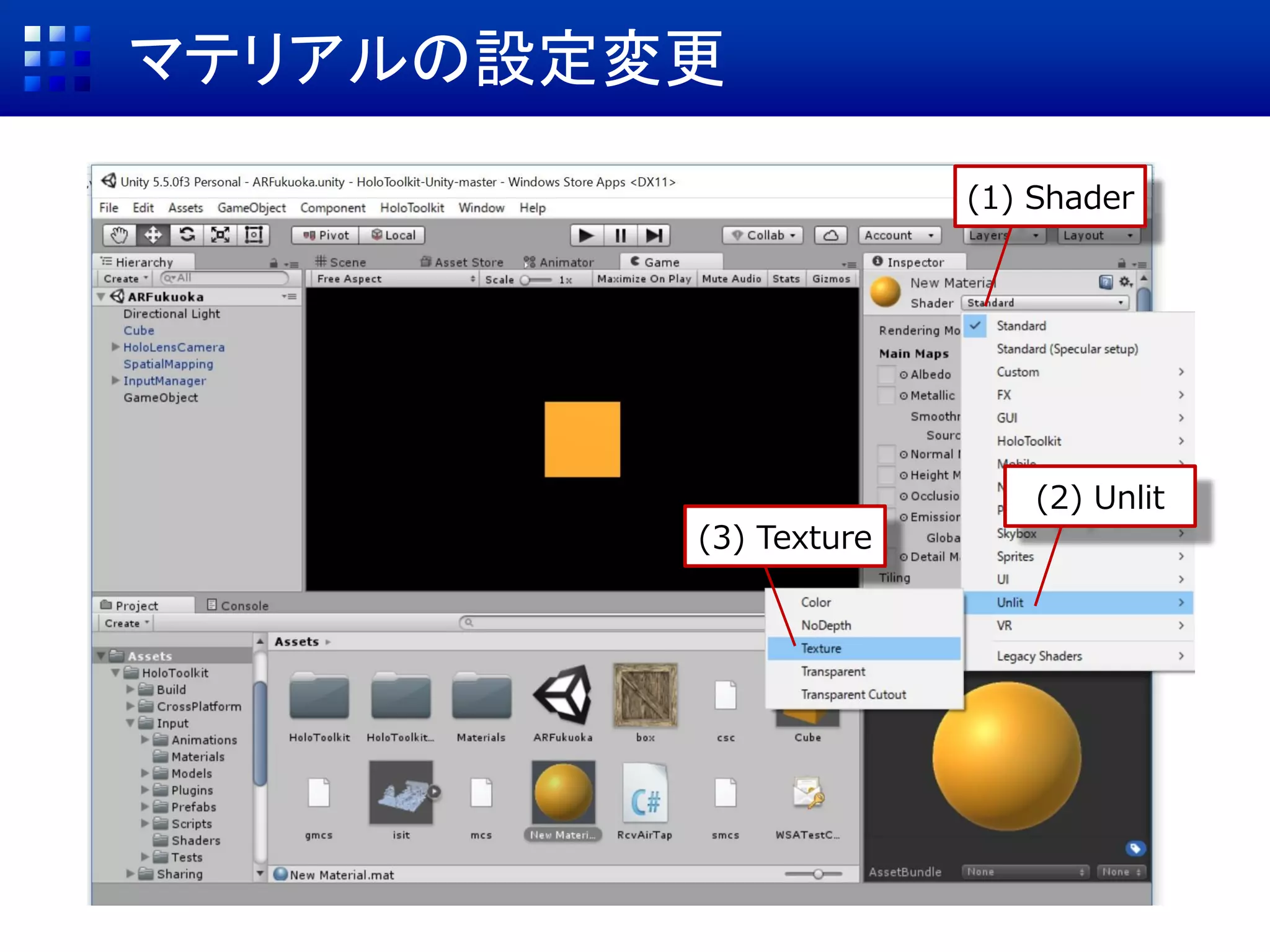Open the ARFukuoka scene asset
This screenshot has height=952, width=1270.
coord(562,703)
